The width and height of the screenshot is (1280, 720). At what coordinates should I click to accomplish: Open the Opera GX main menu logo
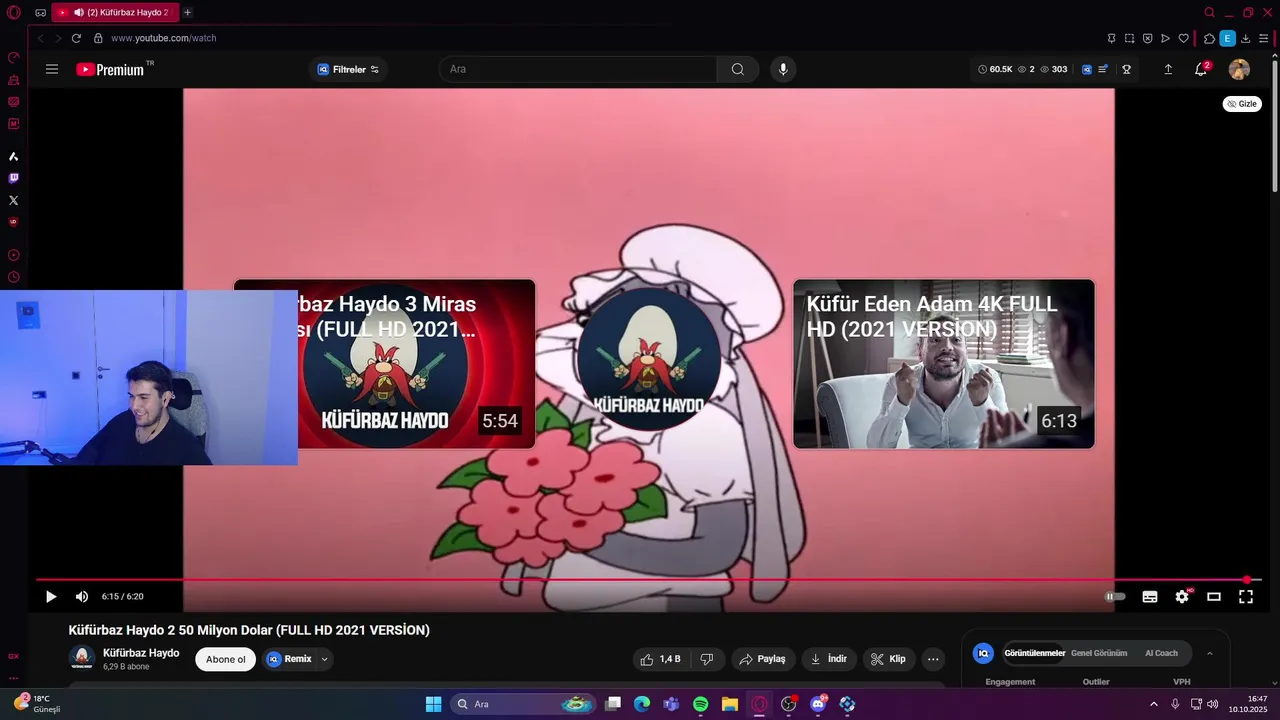[x=13, y=12]
